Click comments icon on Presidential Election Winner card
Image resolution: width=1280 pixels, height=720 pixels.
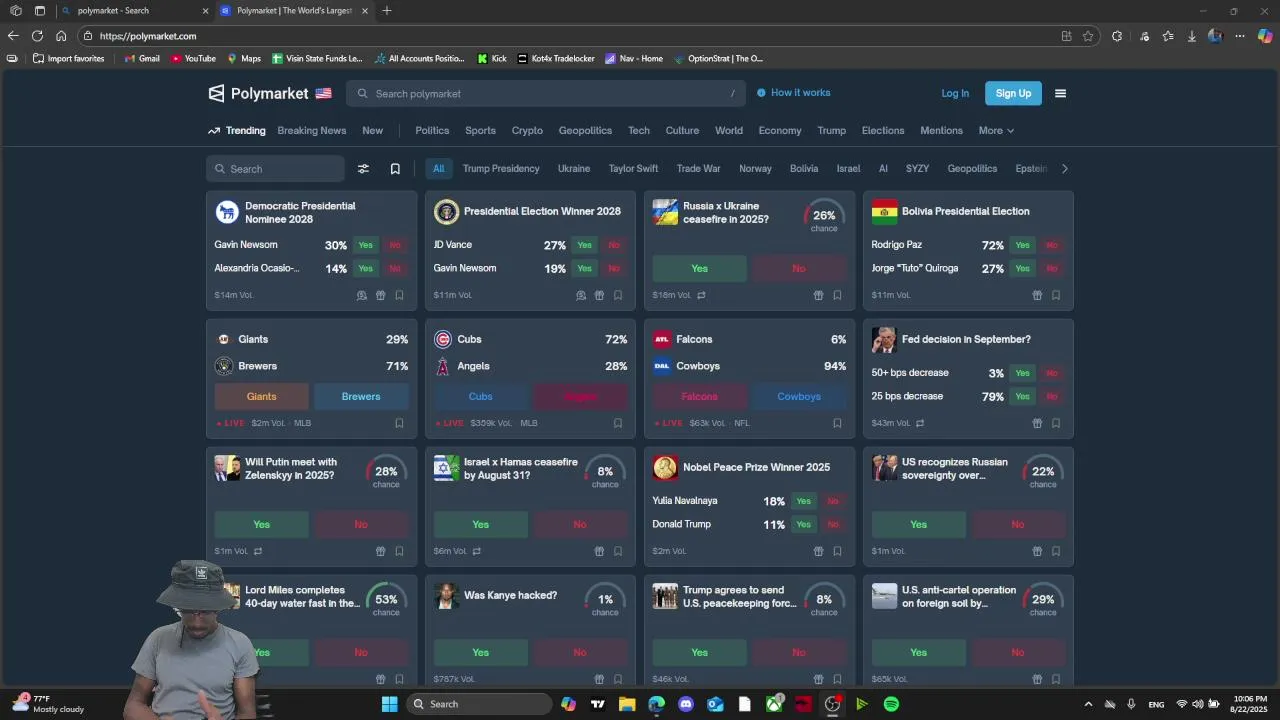pyautogui.click(x=581, y=295)
